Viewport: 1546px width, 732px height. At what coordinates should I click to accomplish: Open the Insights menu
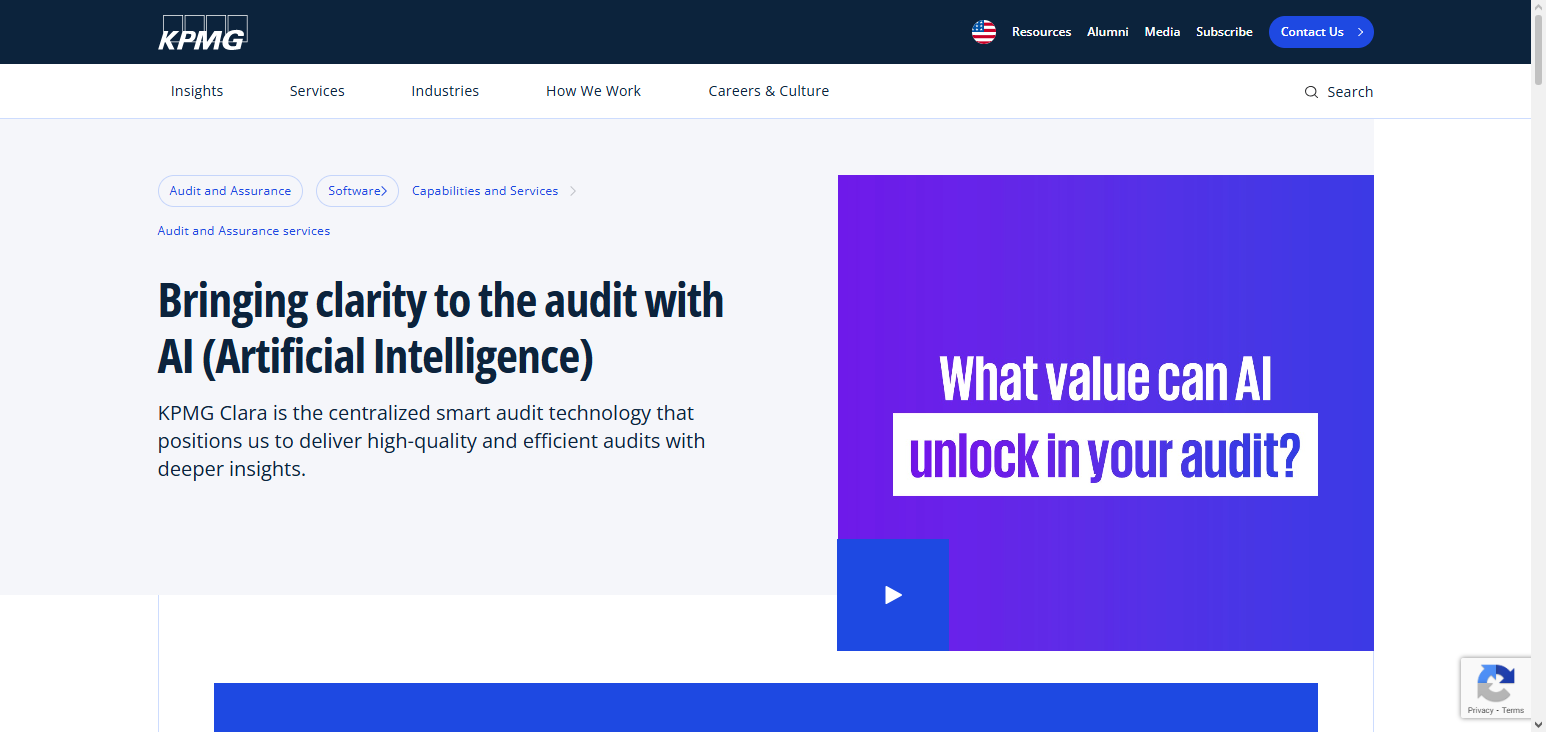click(197, 90)
